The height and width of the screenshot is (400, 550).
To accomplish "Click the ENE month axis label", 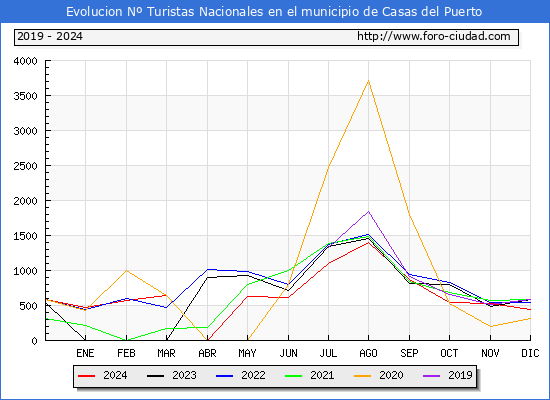I will (x=85, y=353).
